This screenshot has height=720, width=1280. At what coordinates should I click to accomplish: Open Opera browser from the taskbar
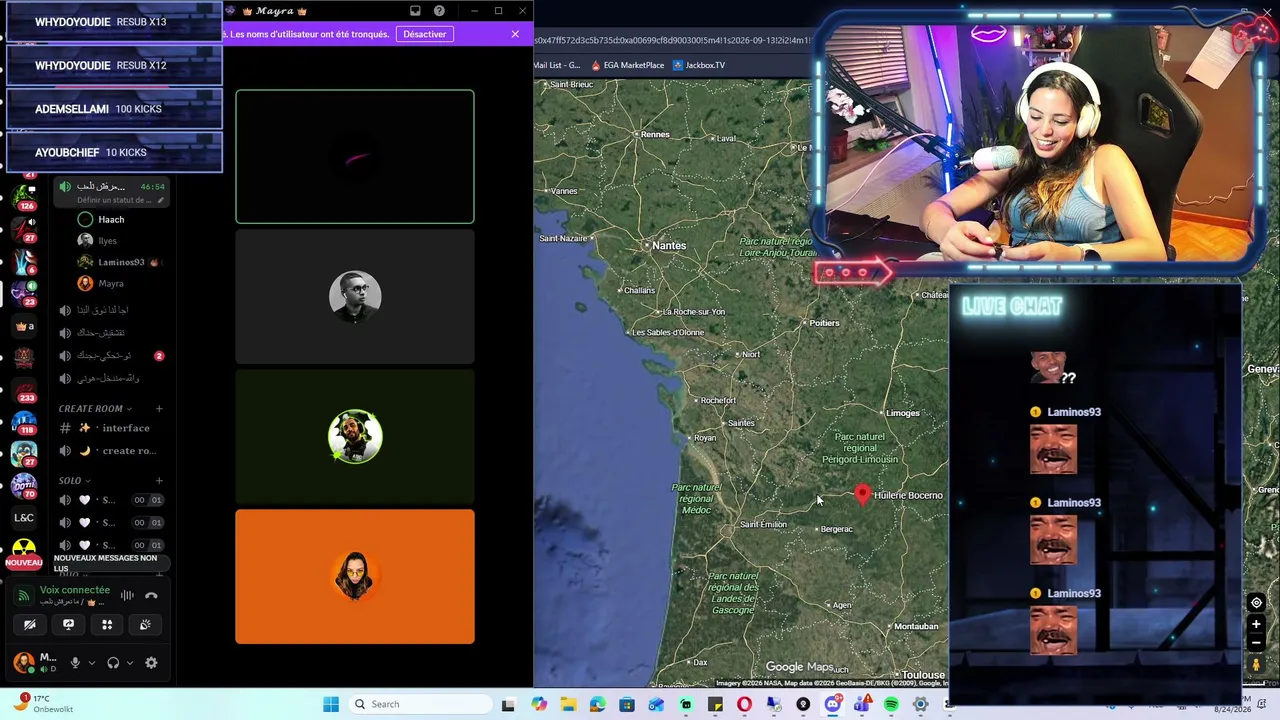[744, 704]
